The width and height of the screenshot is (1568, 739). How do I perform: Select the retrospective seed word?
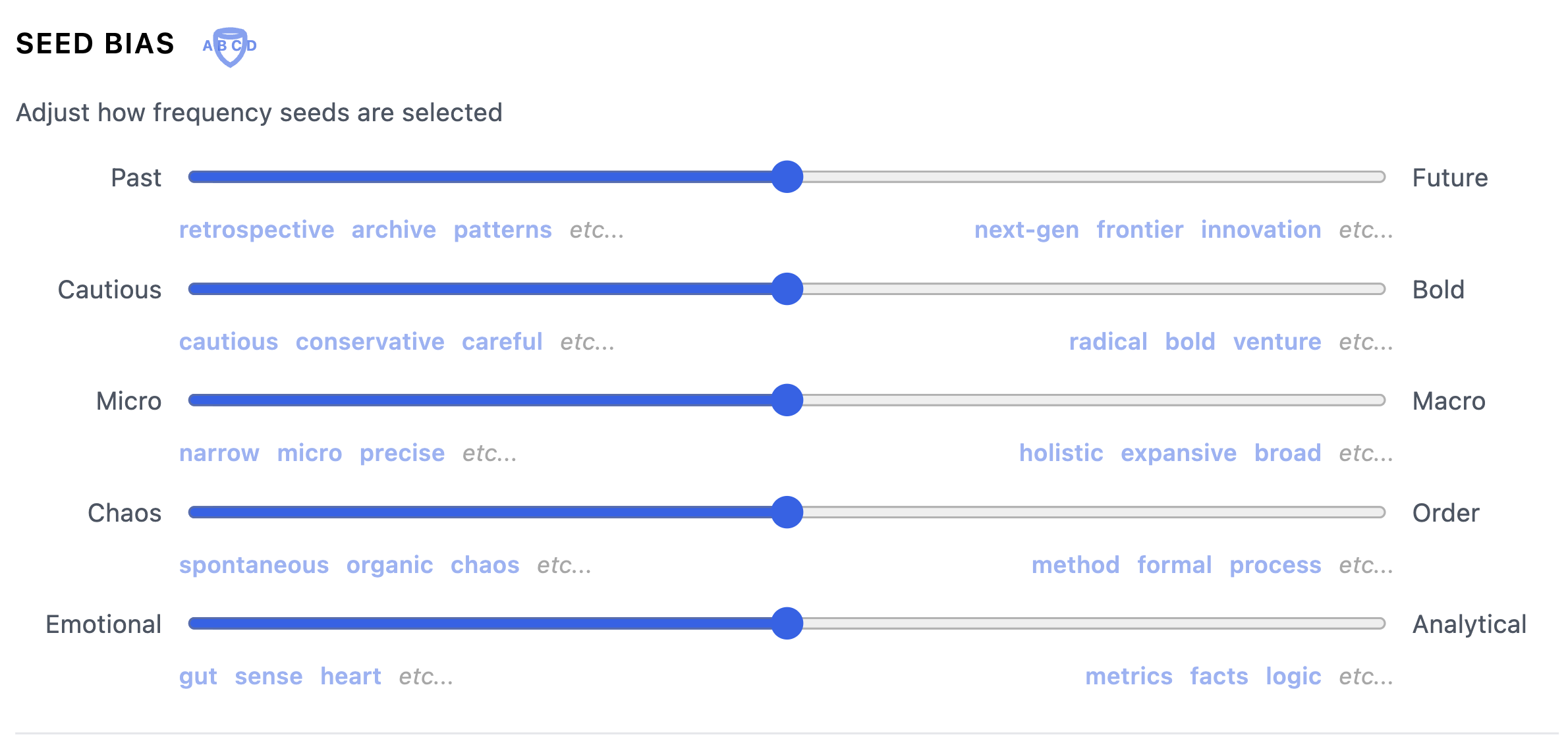256,230
